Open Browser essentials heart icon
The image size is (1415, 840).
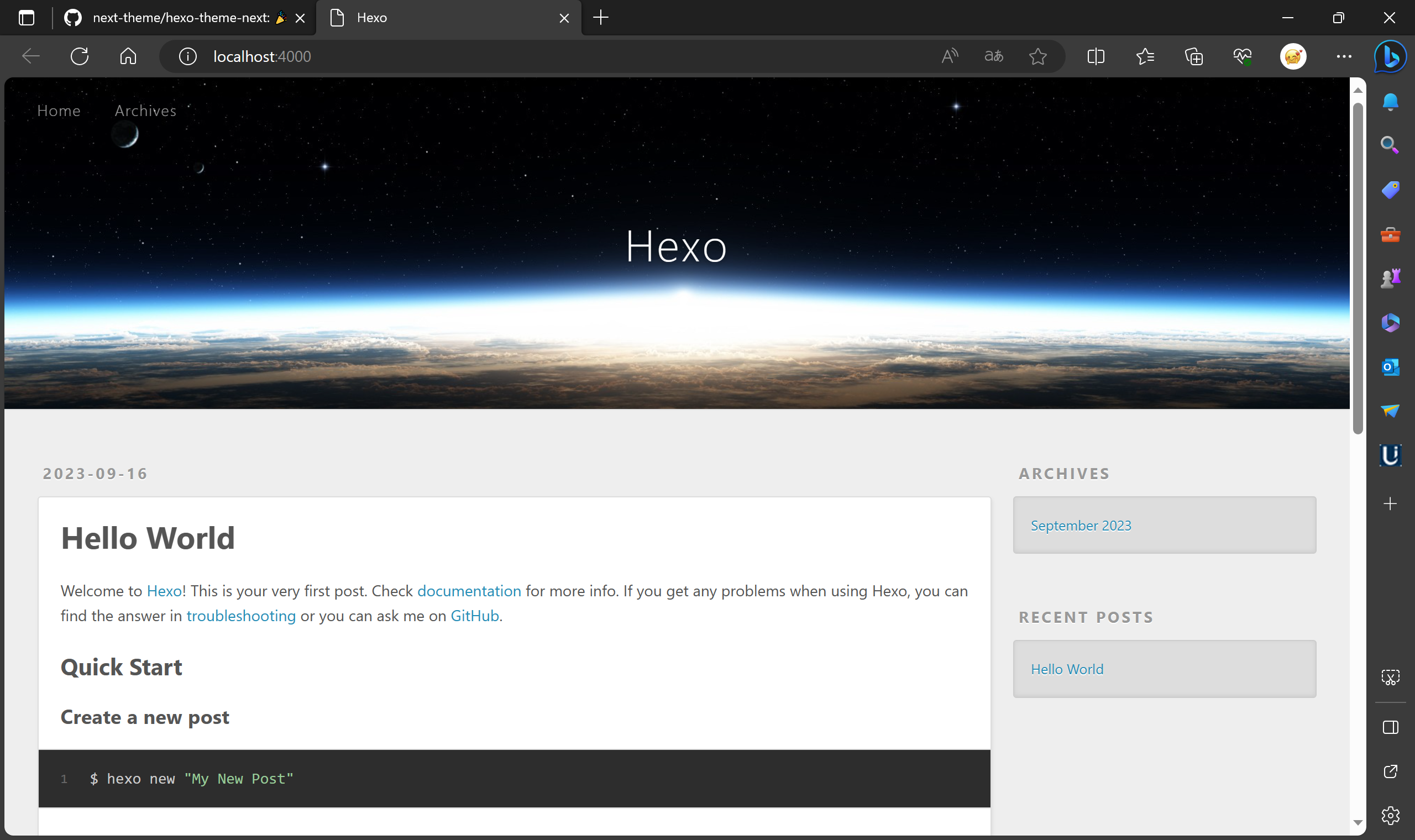click(x=1243, y=56)
